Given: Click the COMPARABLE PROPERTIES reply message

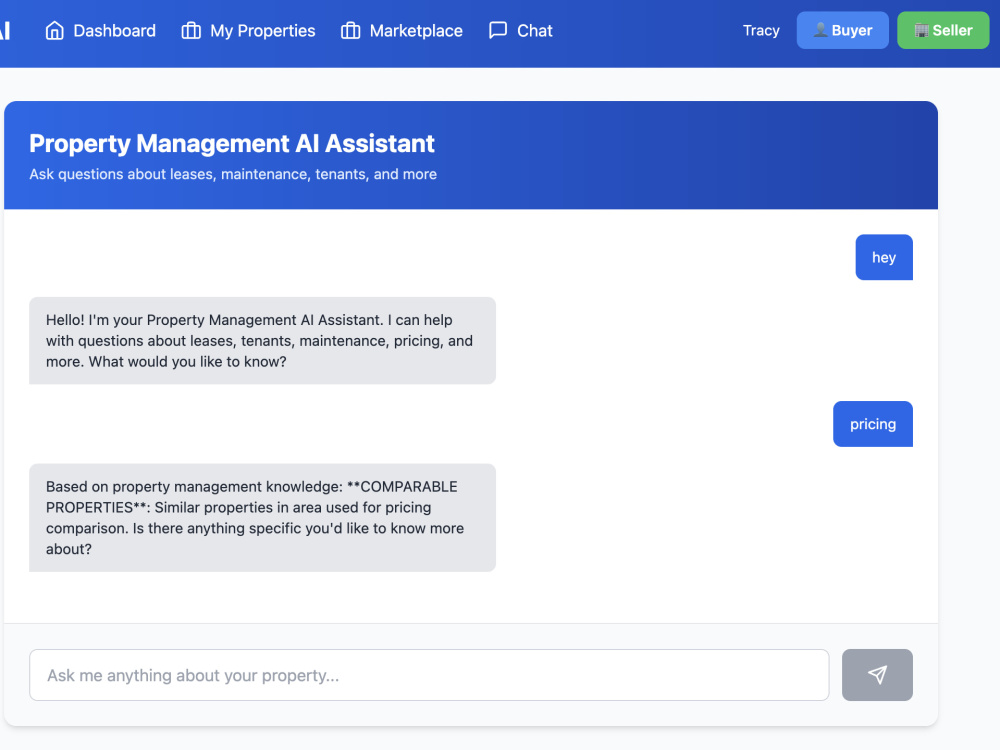Looking at the screenshot, I should [262, 518].
